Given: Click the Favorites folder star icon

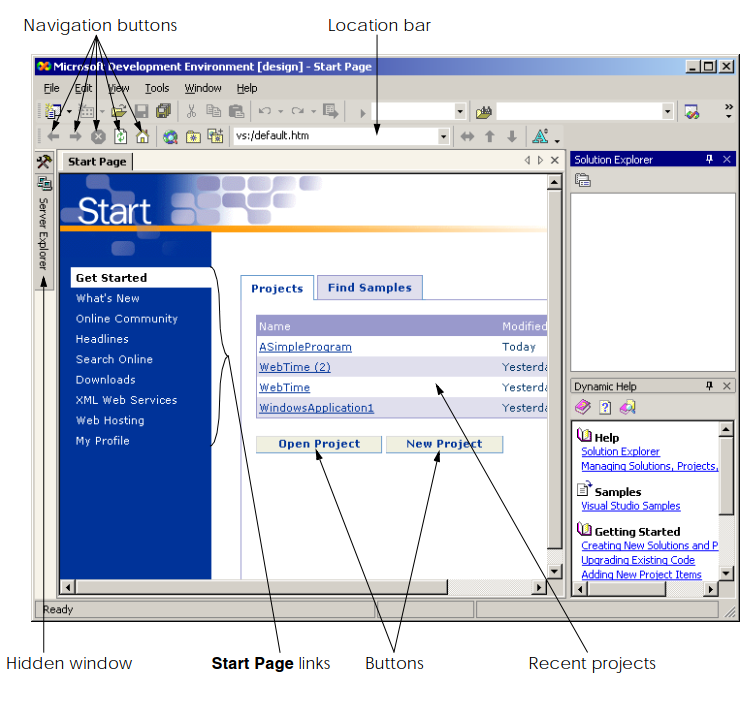Looking at the screenshot, I should point(193,137).
